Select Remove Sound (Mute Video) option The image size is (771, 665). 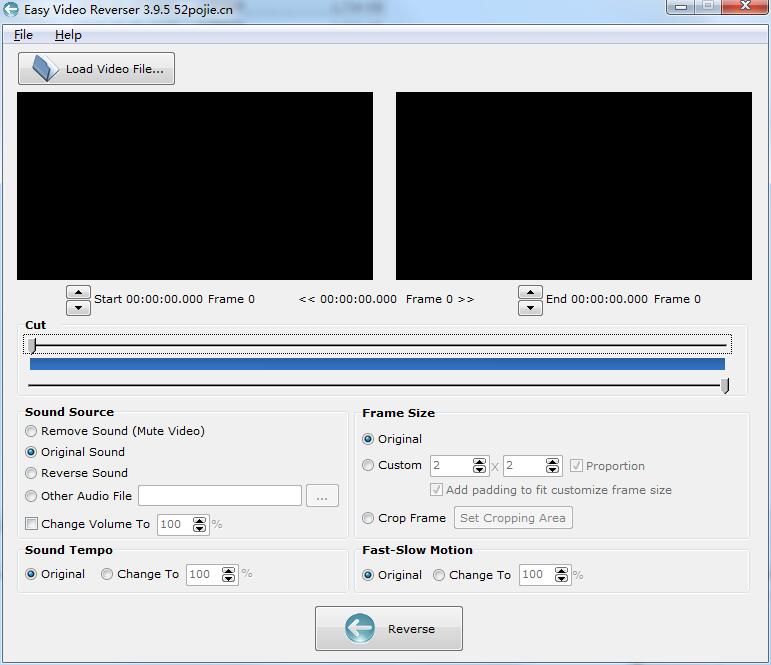pos(32,431)
